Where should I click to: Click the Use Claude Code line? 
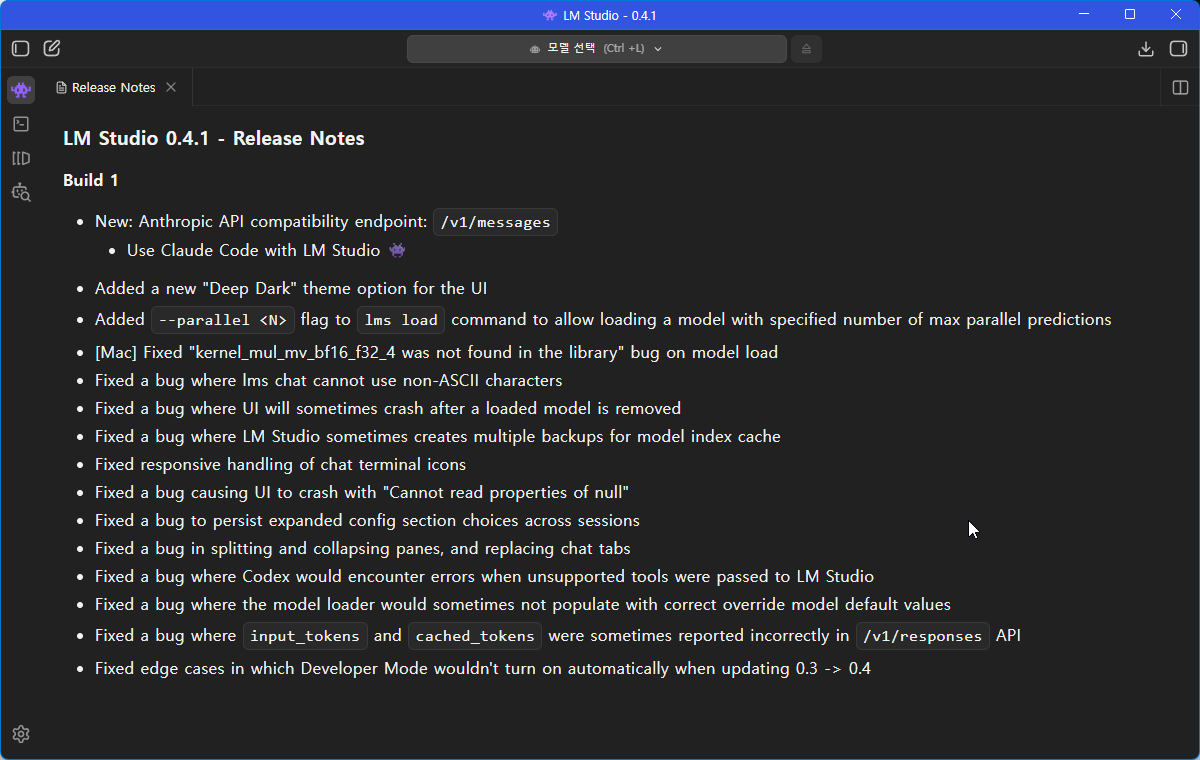click(x=266, y=251)
